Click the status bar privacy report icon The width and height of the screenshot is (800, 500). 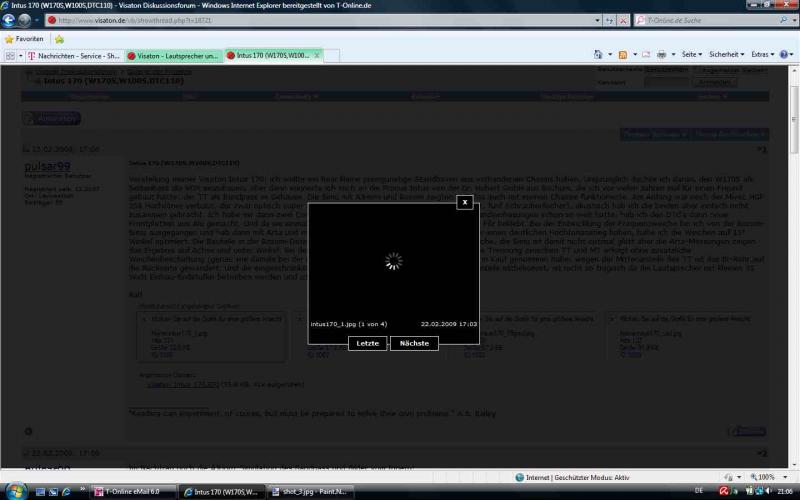tap(729, 478)
